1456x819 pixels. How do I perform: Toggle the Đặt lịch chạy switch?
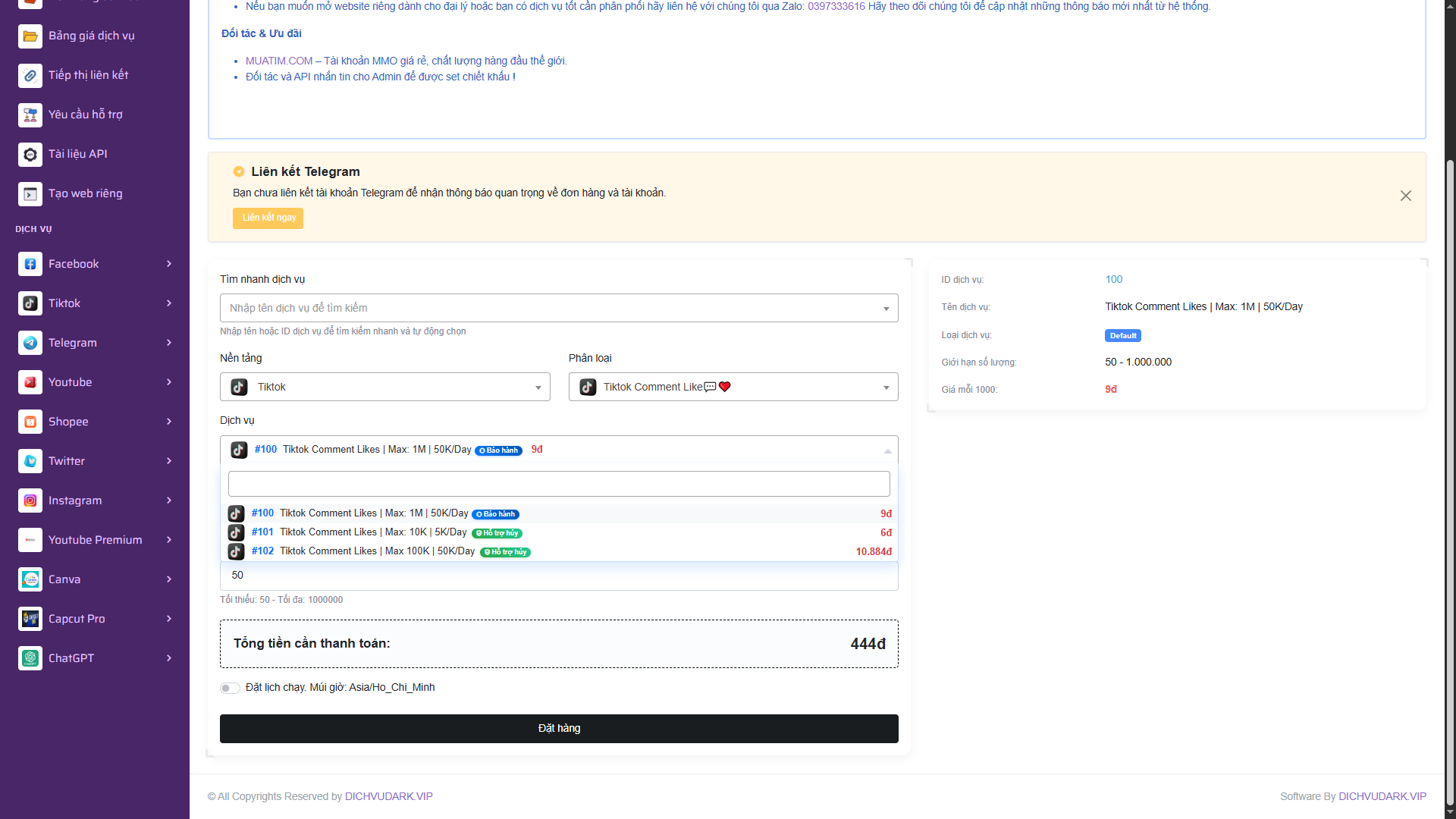coord(230,688)
